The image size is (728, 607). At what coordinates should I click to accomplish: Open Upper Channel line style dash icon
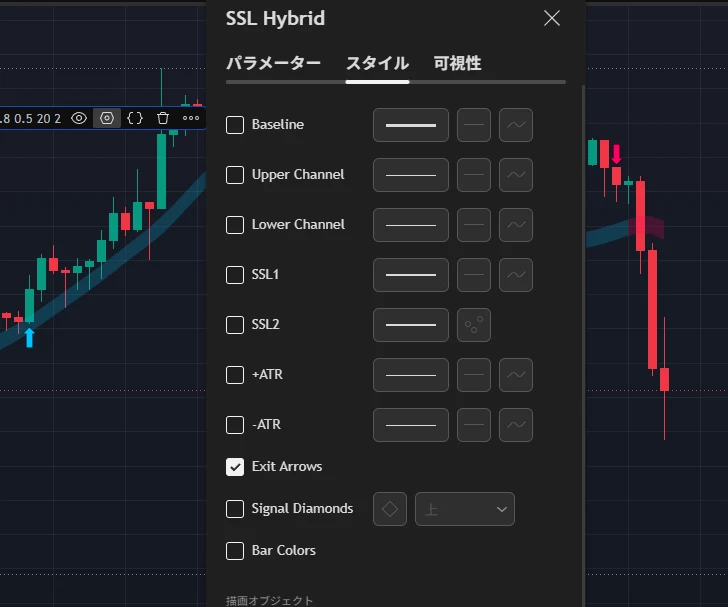click(x=474, y=175)
